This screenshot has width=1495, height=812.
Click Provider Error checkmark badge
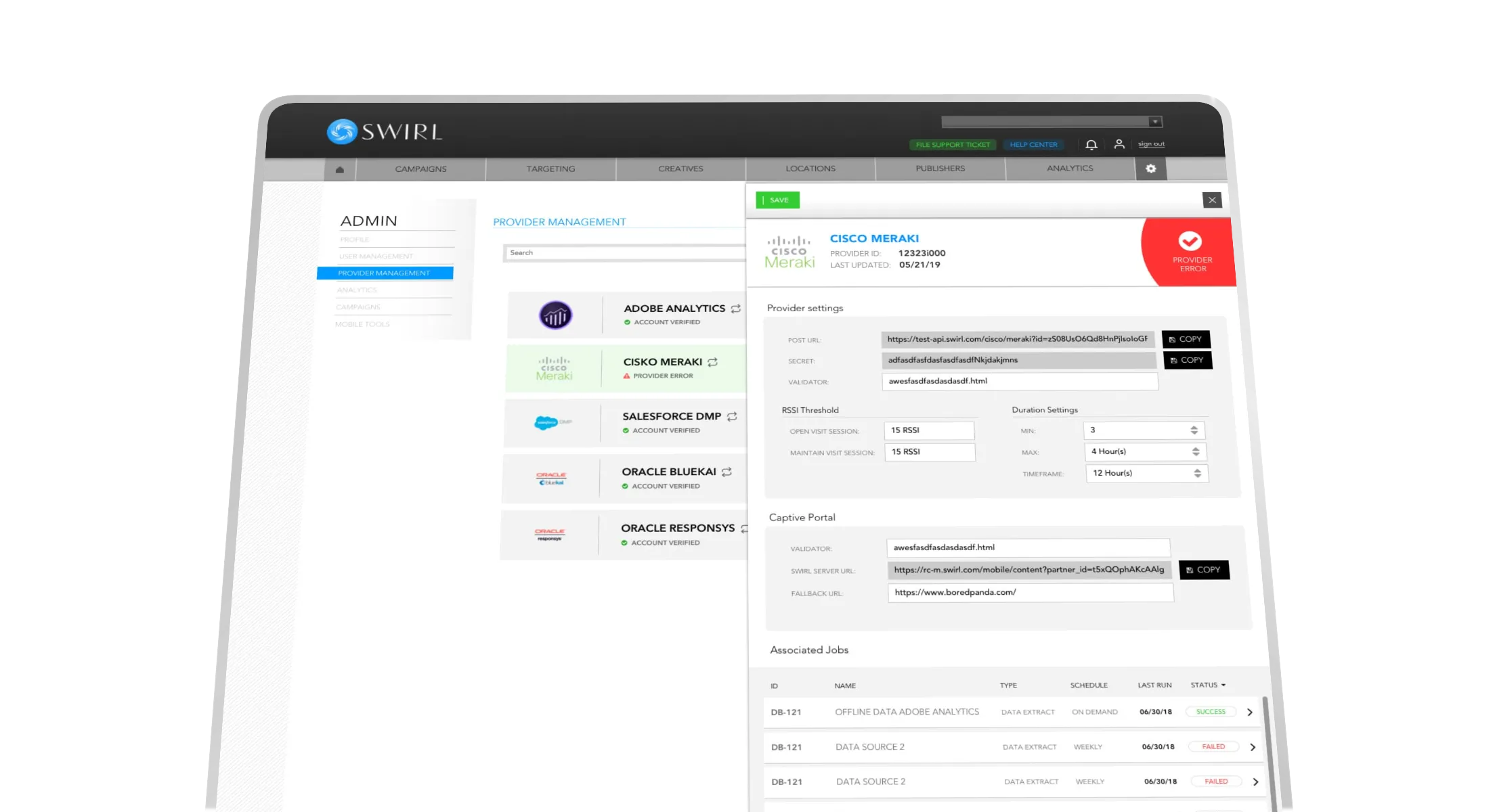pos(1190,242)
